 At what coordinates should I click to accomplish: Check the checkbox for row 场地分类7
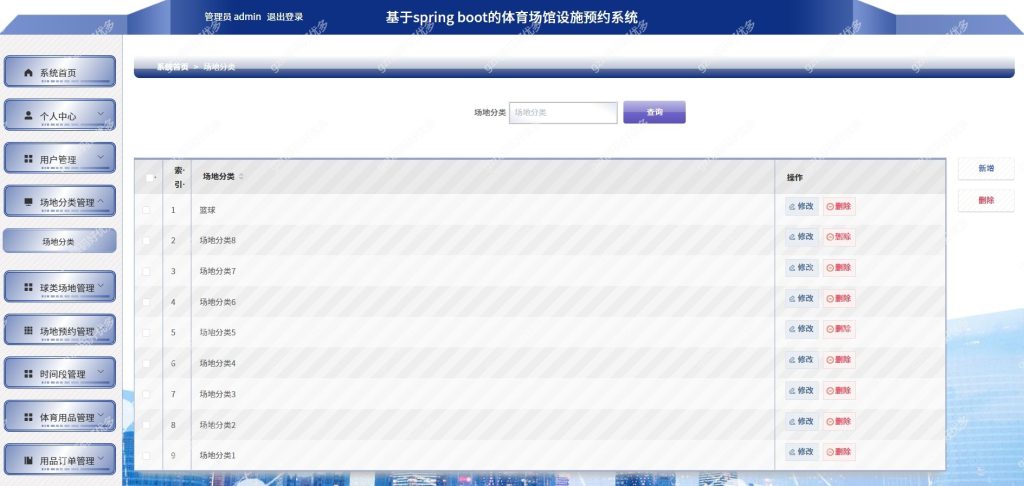pos(146,271)
